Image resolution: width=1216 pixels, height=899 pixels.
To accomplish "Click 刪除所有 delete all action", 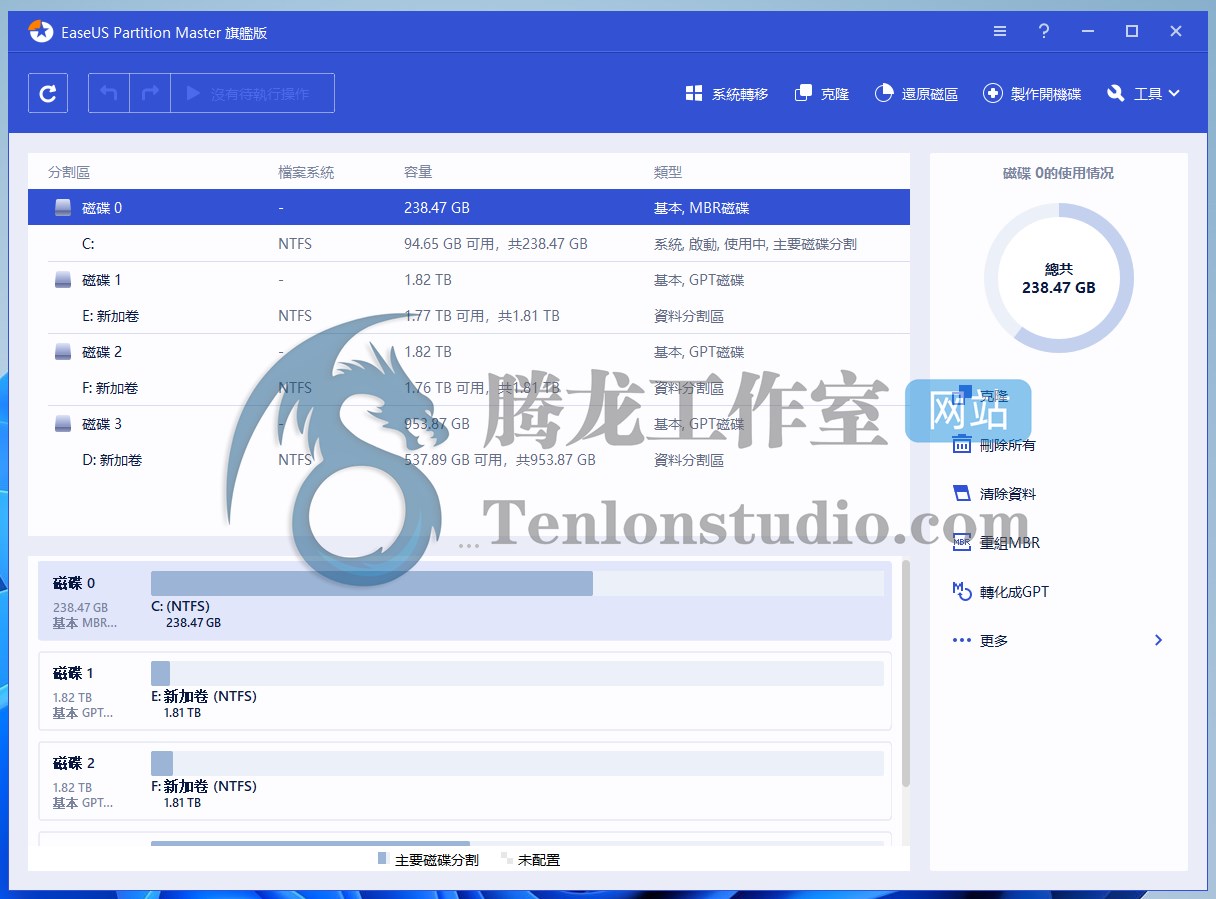I will point(995,445).
